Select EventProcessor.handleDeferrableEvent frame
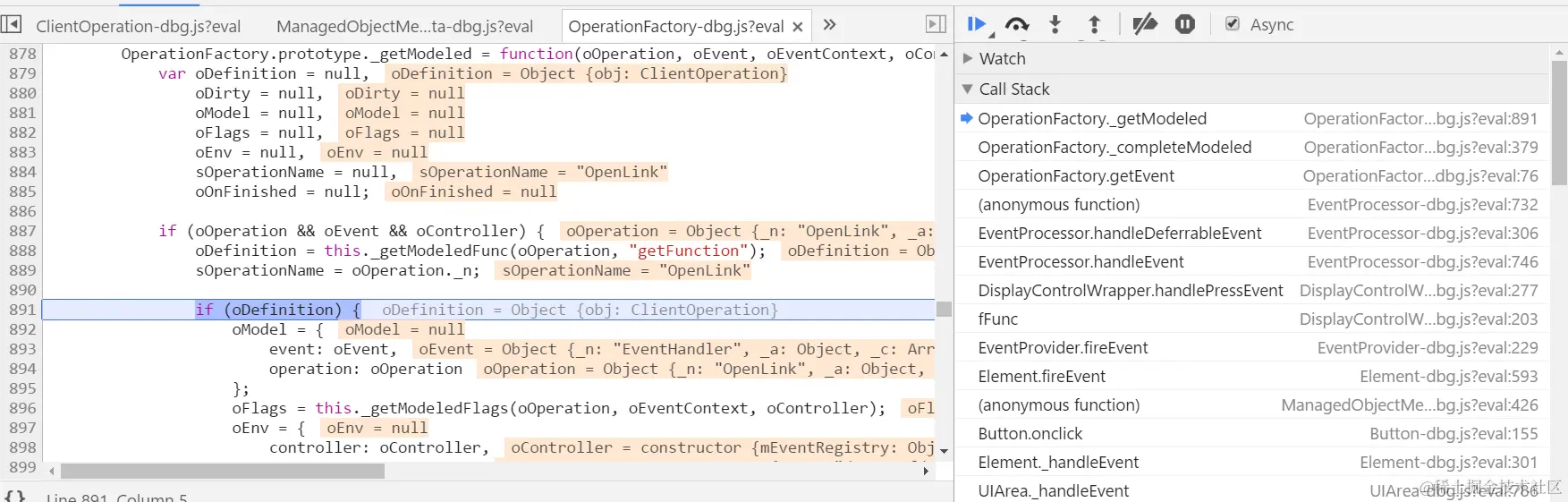This screenshot has height=502, width=1568. coord(1252,233)
